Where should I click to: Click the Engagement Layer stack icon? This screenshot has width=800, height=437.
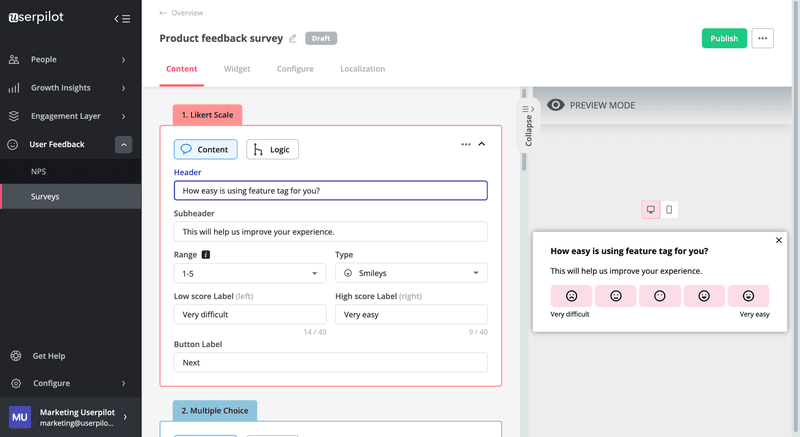tap(14, 116)
